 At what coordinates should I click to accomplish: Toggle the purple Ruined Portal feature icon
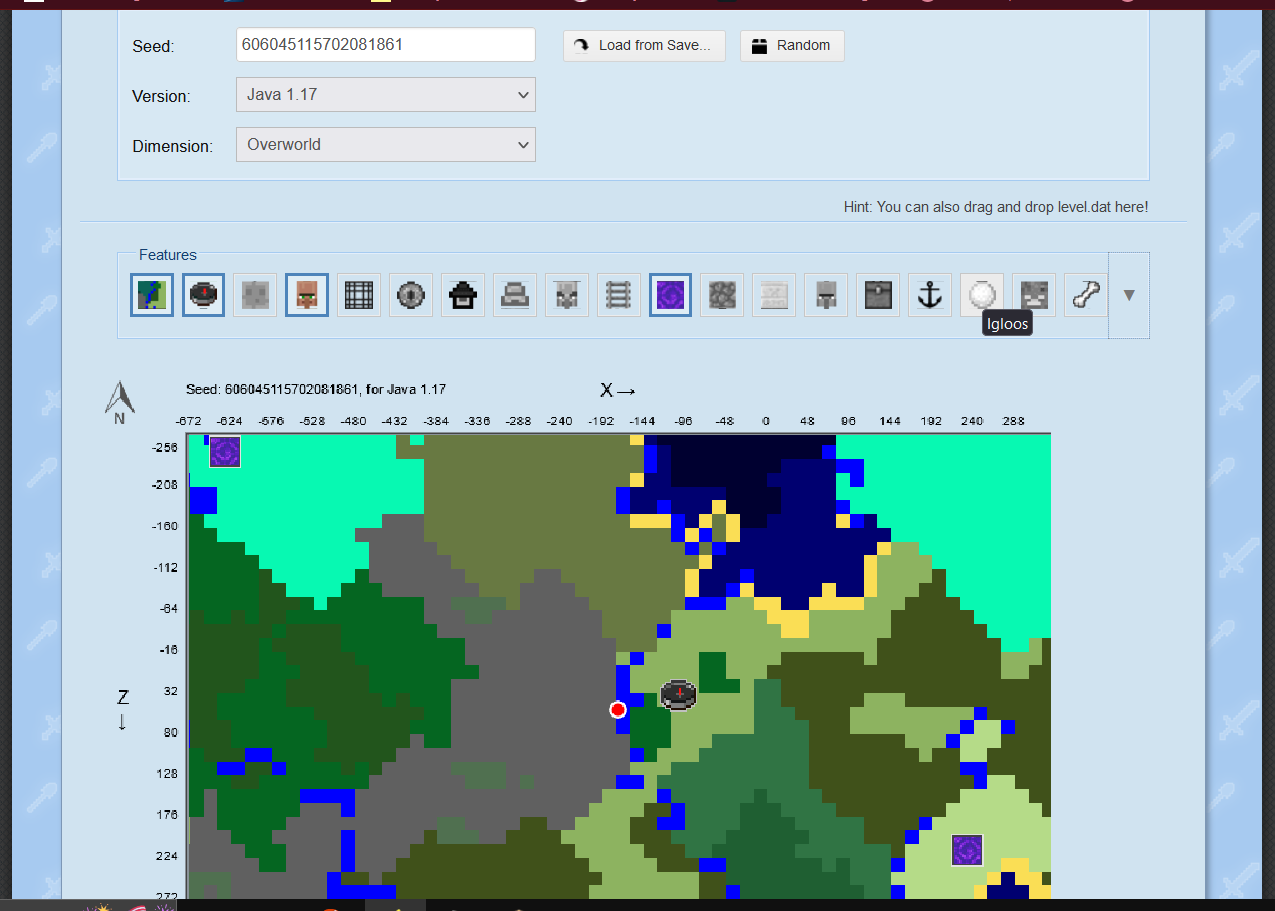pyautogui.click(x=671, y=295)
